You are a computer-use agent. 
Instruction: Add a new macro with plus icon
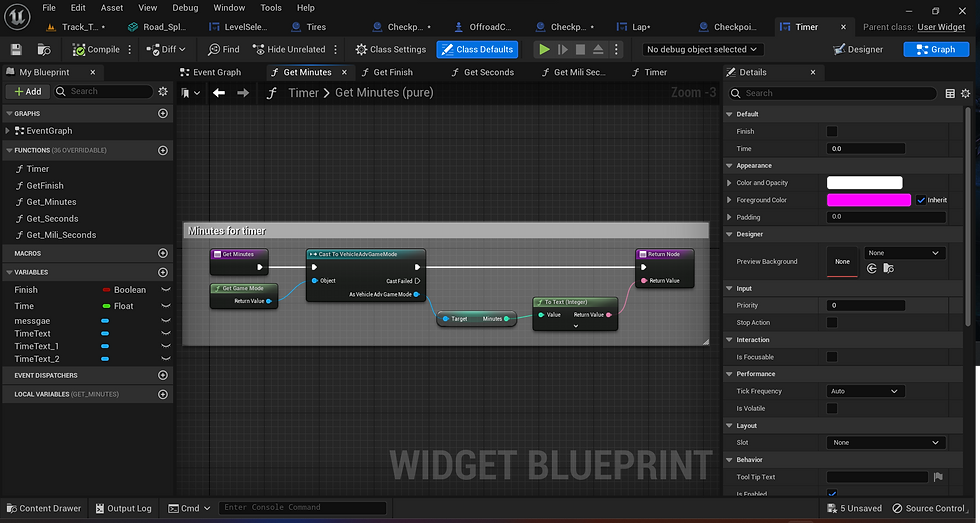coord(163,253)
